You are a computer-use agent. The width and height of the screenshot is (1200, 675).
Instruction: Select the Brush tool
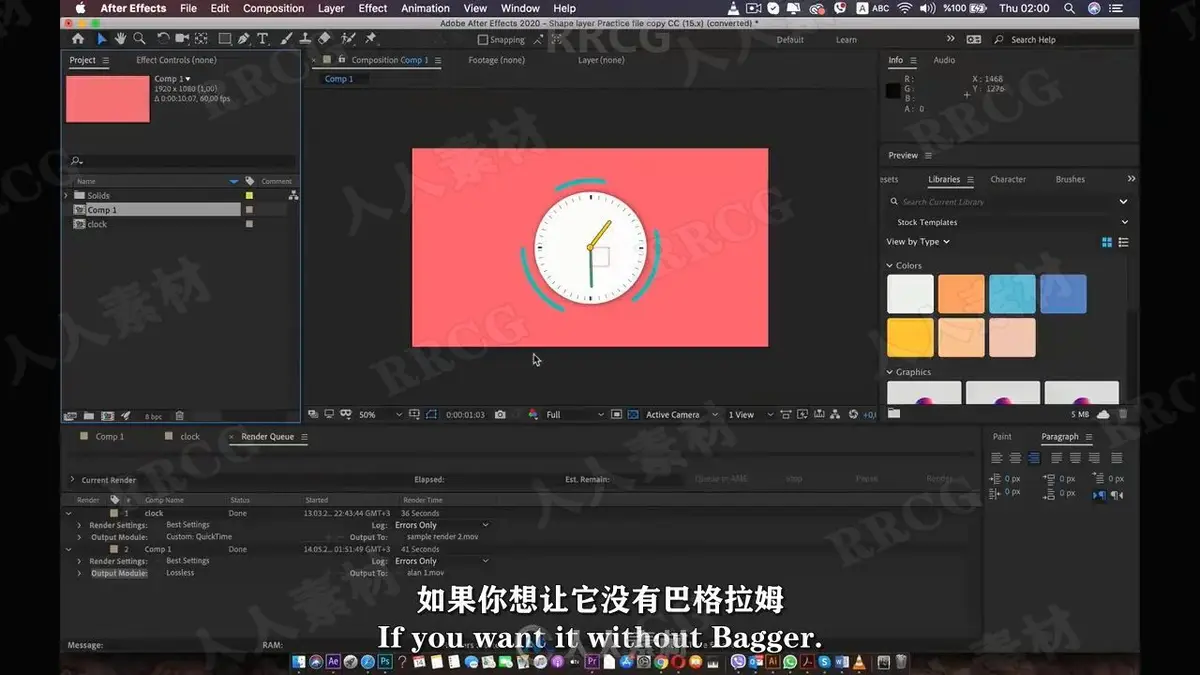tap(286, 39)
